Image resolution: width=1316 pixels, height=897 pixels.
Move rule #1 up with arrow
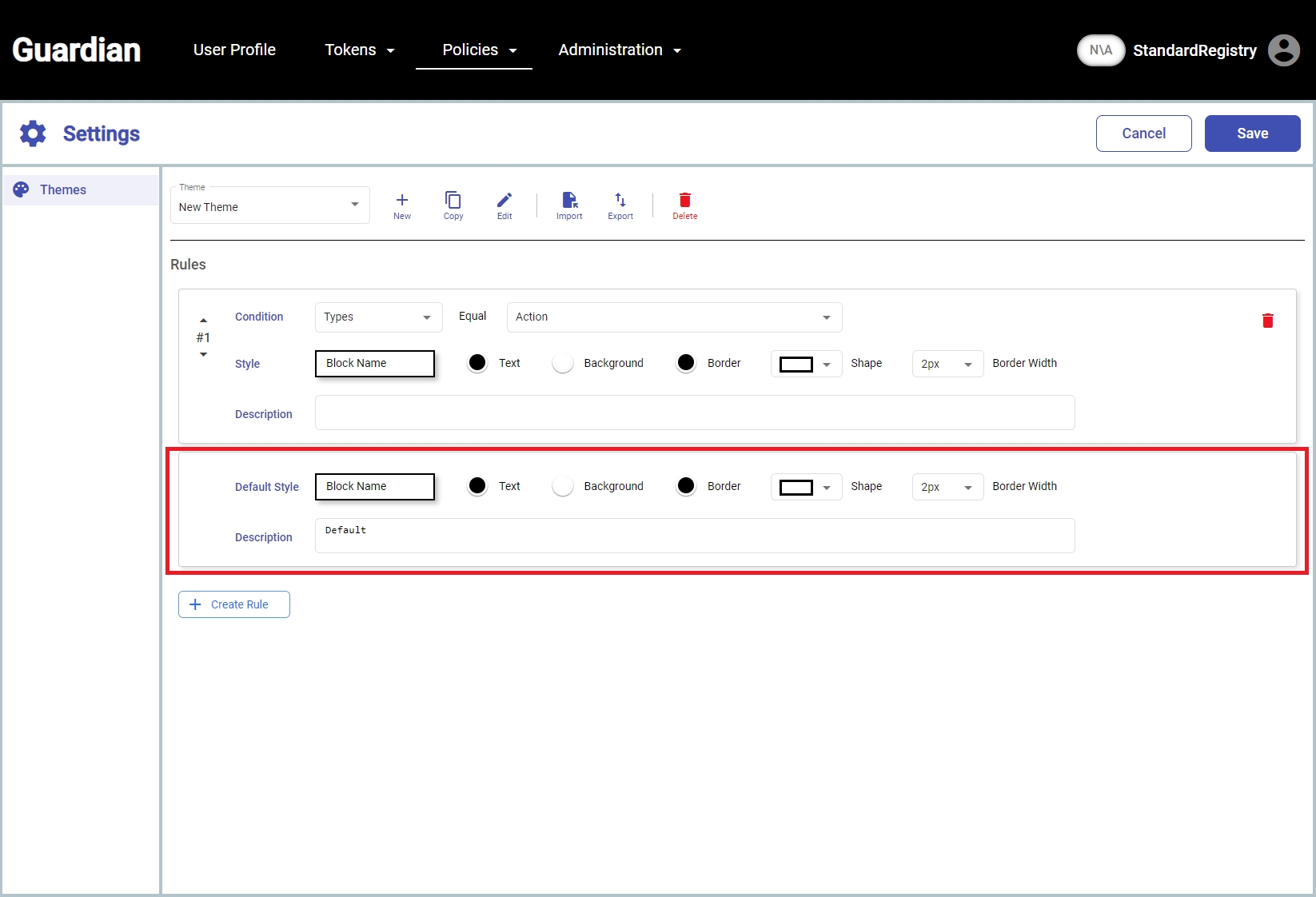pos(203,321)
